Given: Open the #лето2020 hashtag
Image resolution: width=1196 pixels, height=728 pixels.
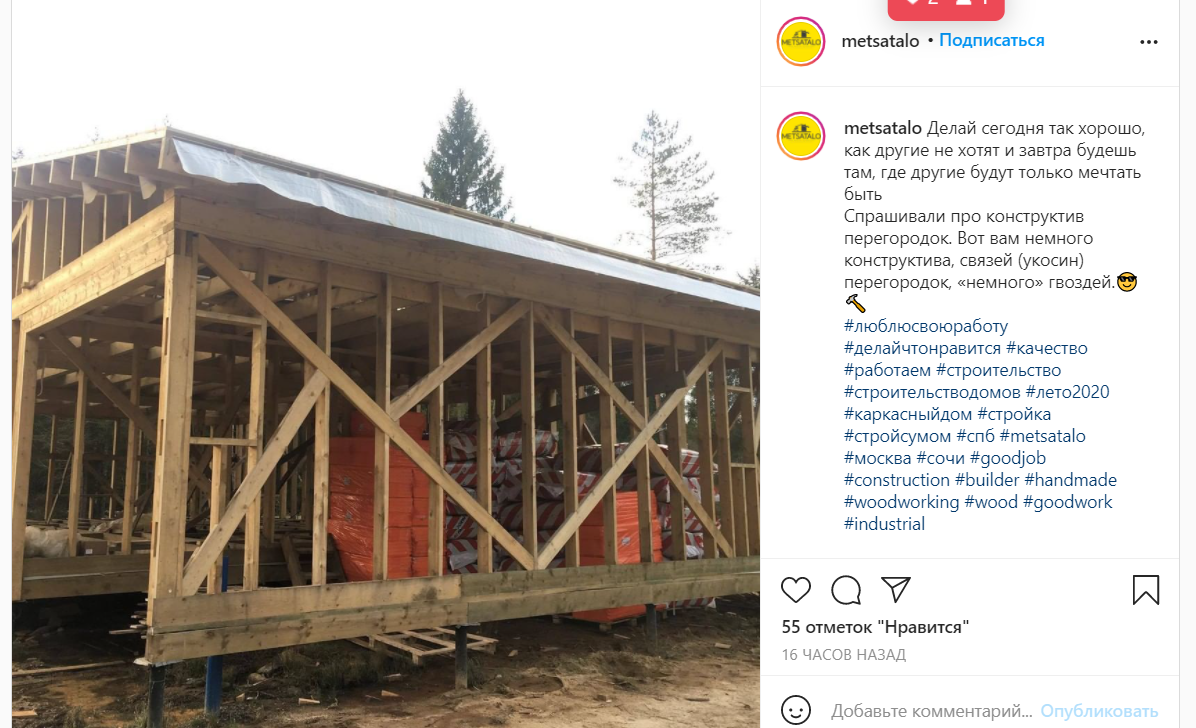Looking at the screenshot, I should pyautogui.click(x=1067, y=392).
